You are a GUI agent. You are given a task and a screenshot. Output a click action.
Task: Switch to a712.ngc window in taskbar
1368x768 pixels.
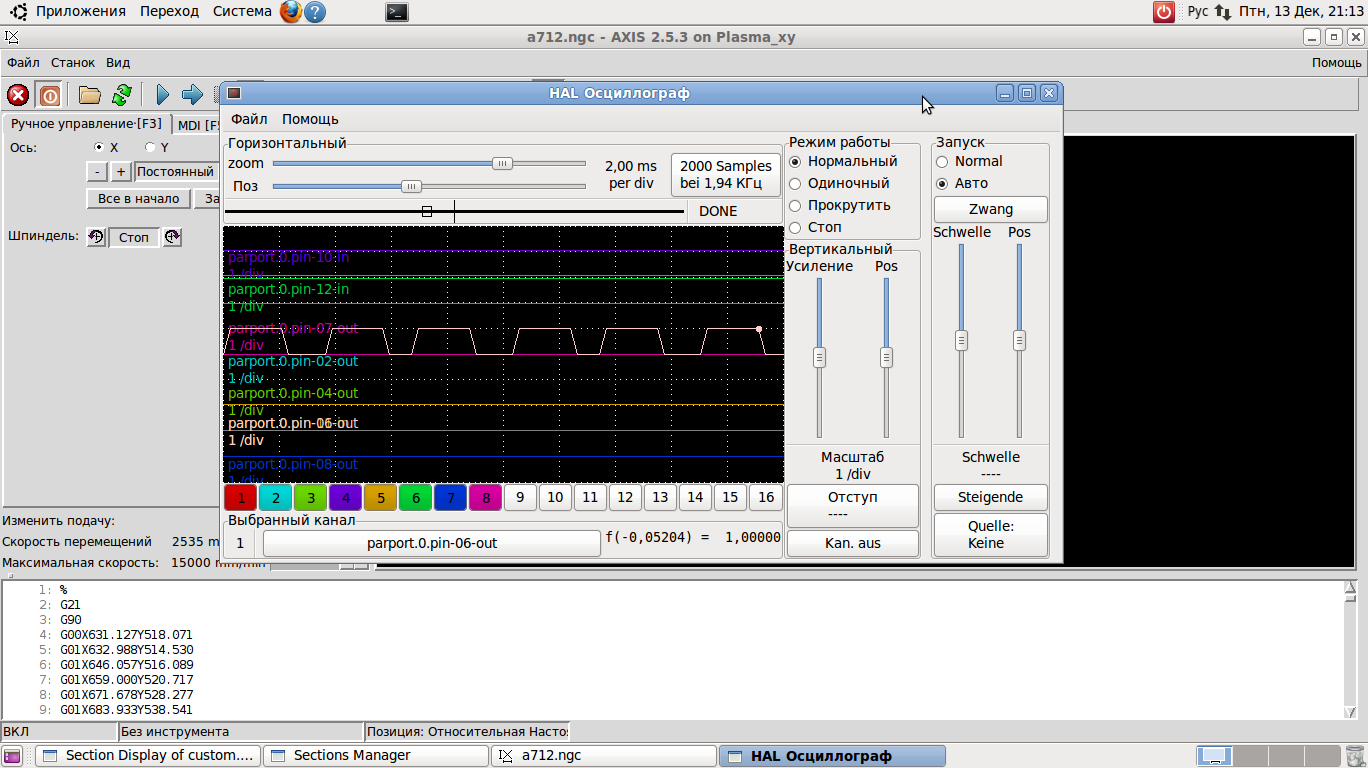pyautogui.click(x=604, y=756)
